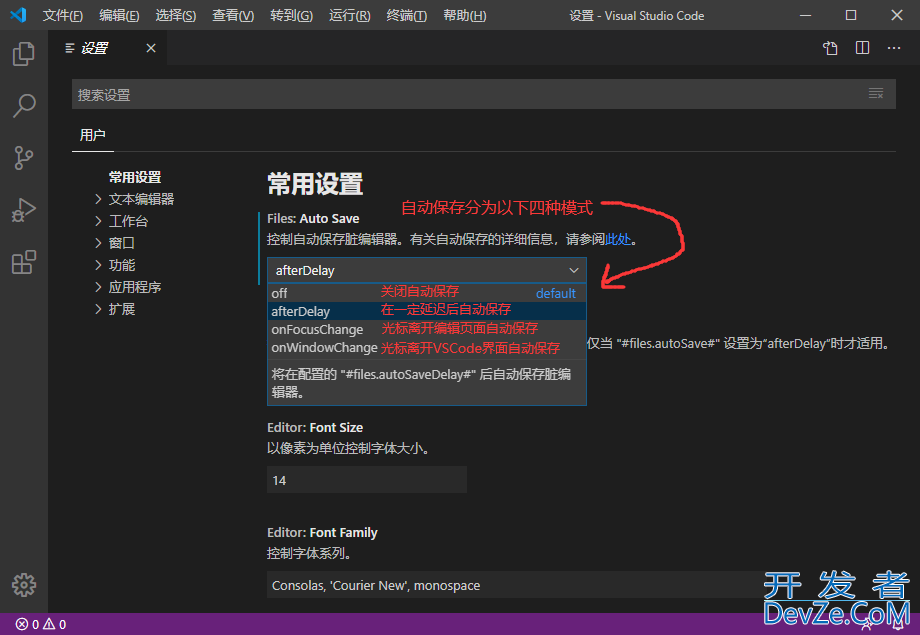Click the 常用设置 main heading
The image size is (920, 635).
click(x=315, y=184)
